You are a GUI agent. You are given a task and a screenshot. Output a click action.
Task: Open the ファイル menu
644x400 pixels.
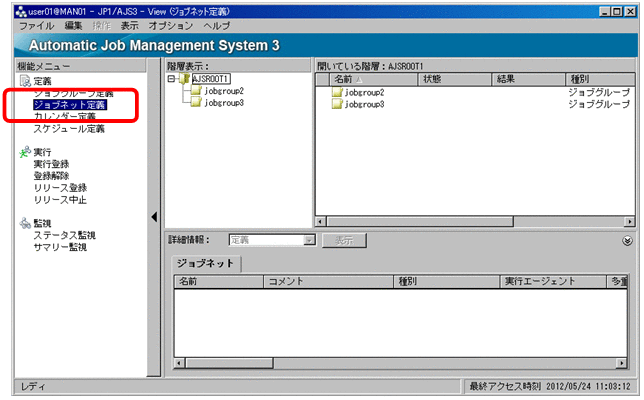click(37, 26)
